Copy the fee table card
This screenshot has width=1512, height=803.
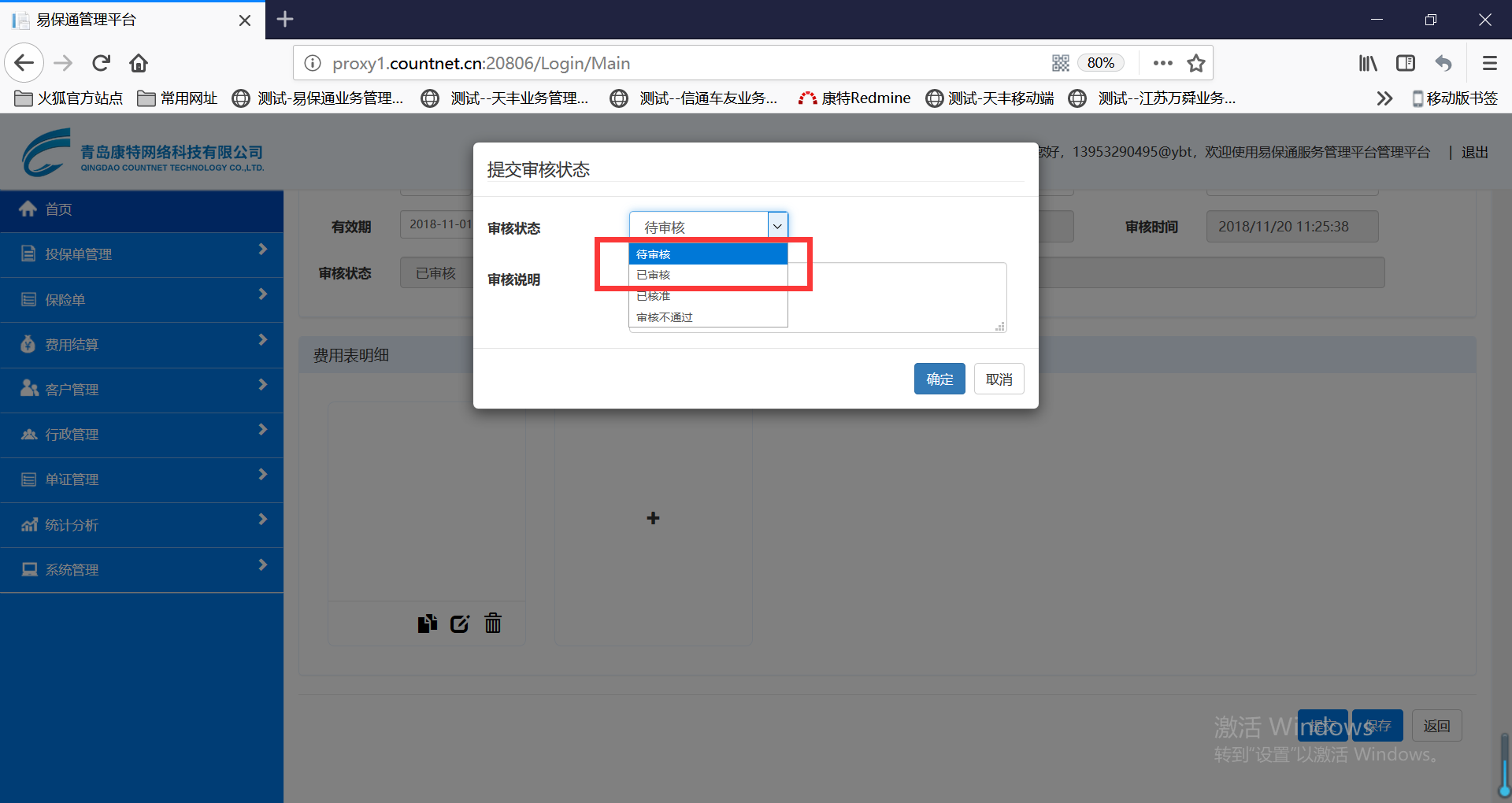[427, 624]
